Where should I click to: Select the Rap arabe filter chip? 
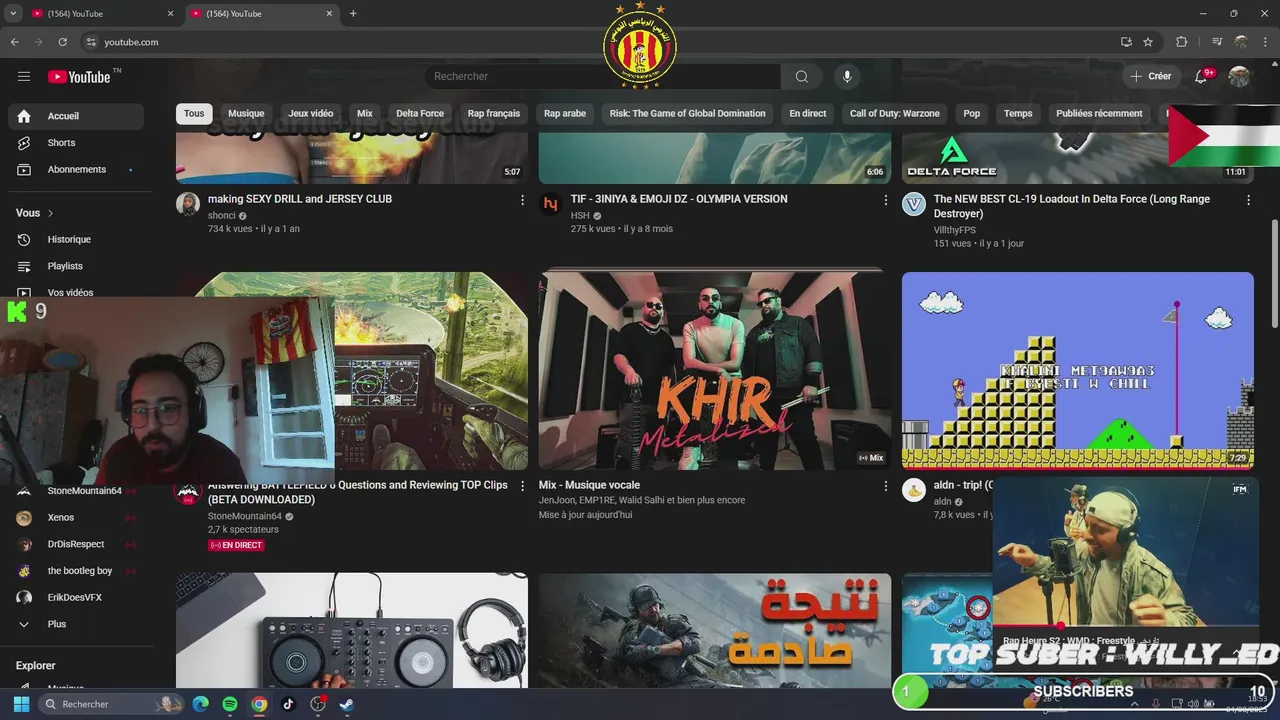click(x=565, y=114)
